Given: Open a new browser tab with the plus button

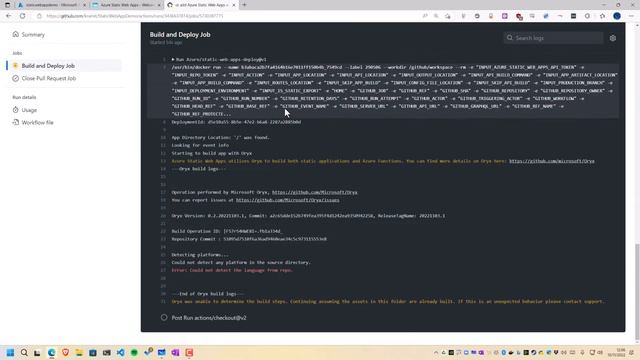Looking at the screenshot, I should coord(244,5).
